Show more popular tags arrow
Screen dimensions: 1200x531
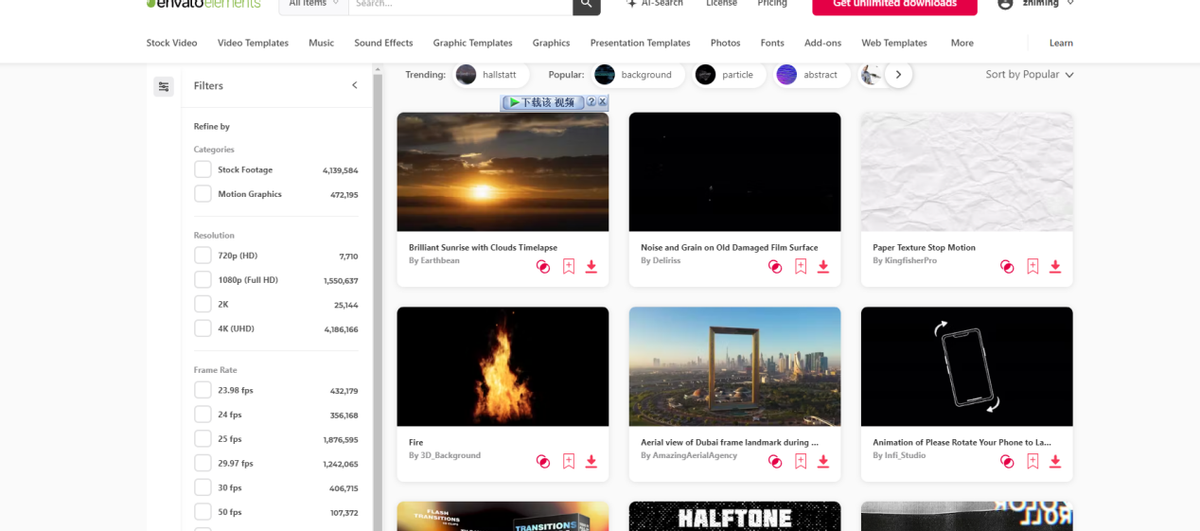pos(898,74)
